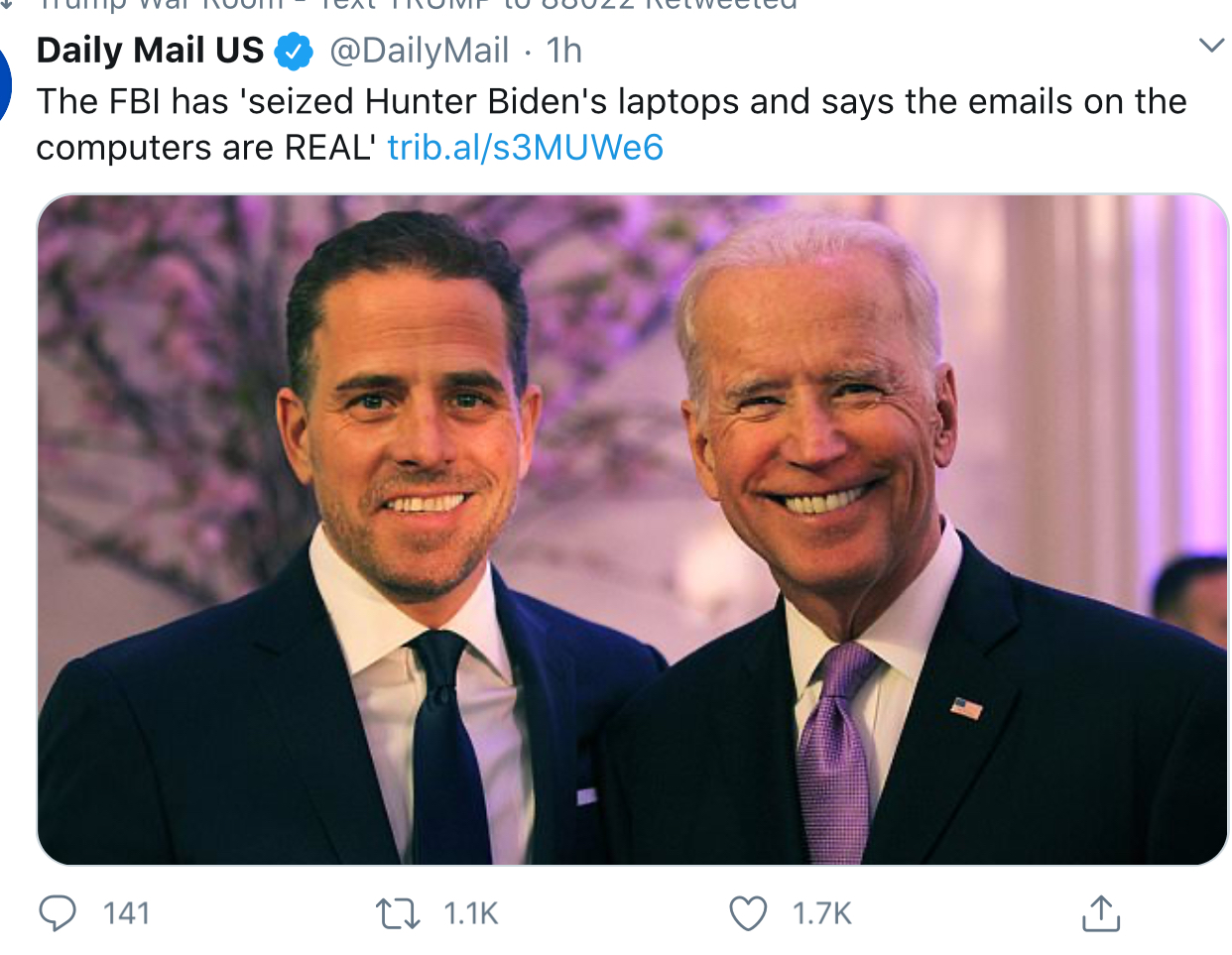Open the attached photo of two men
1232x955 pixels.
[x=632, y=529]
